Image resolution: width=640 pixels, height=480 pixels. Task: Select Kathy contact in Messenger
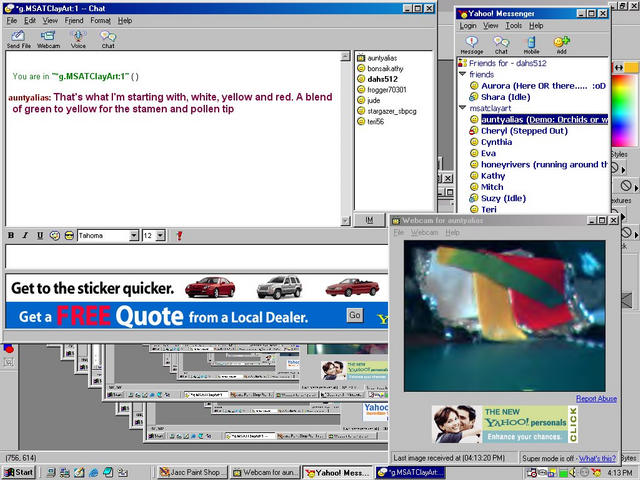click(x=493, y=176)
